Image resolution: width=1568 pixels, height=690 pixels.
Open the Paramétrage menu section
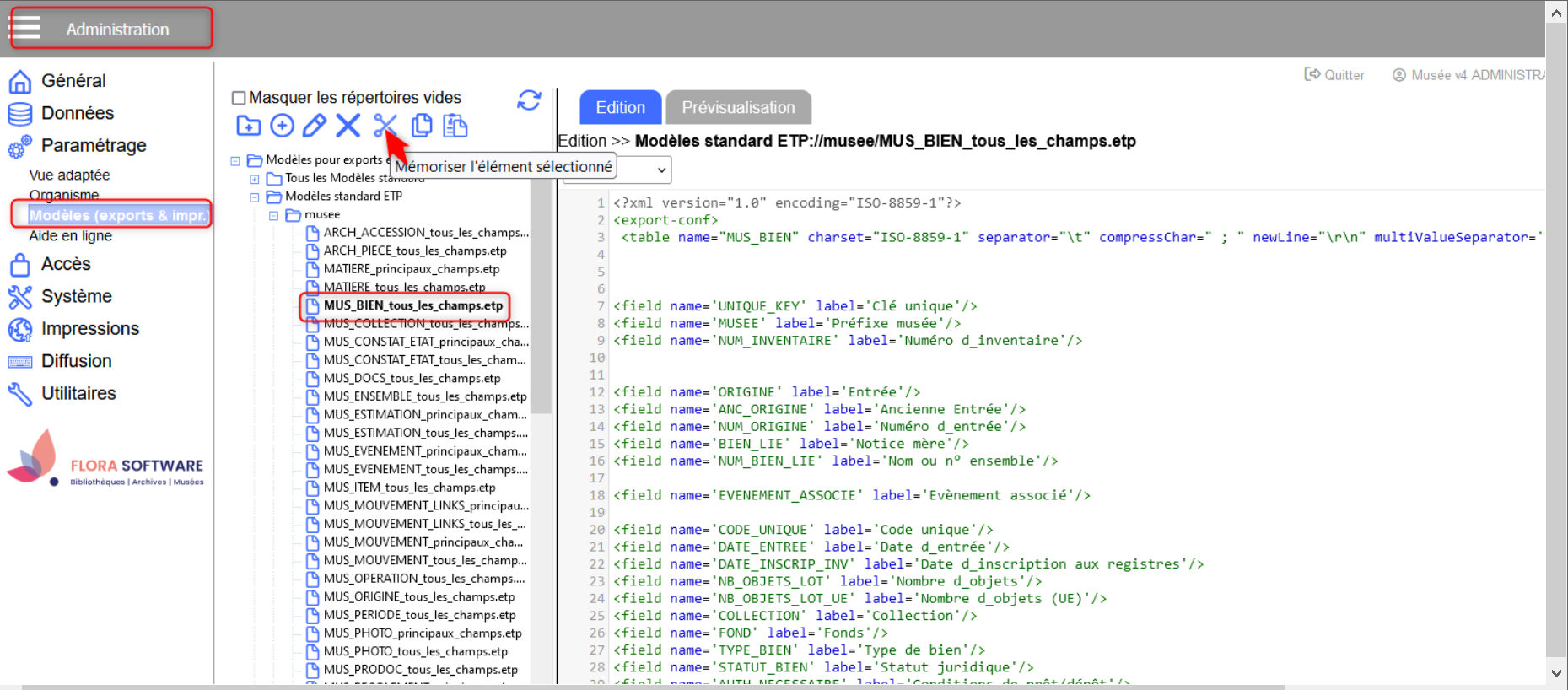coord(93,145)
